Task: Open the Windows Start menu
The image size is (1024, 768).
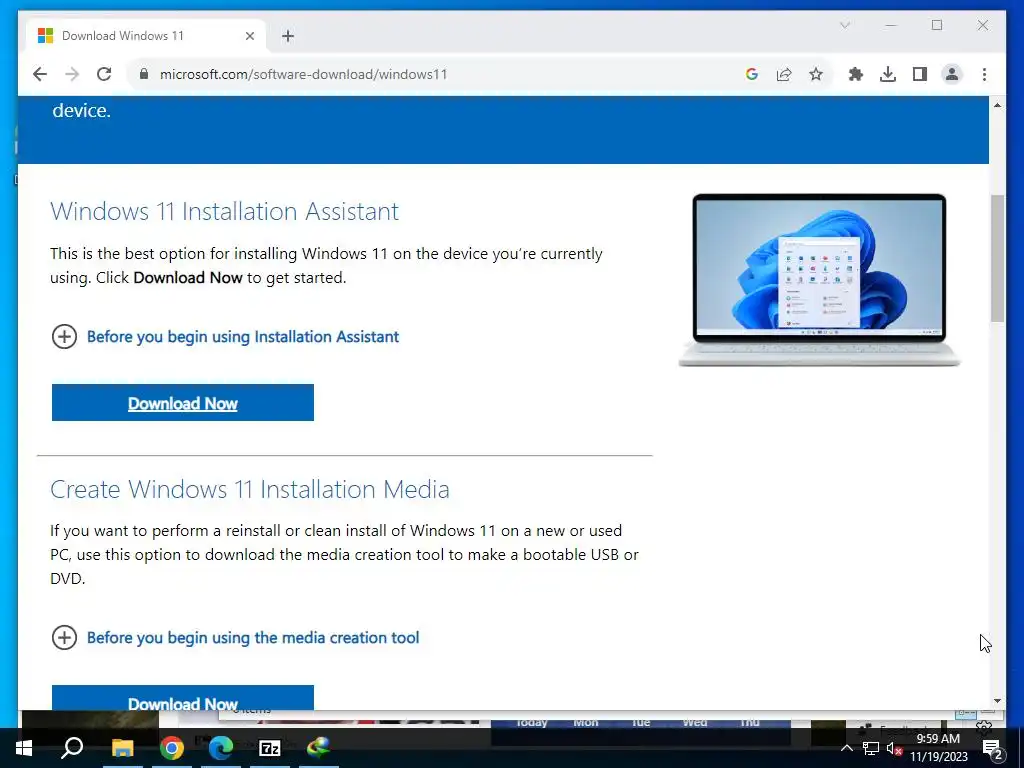Action: point(24,748)
